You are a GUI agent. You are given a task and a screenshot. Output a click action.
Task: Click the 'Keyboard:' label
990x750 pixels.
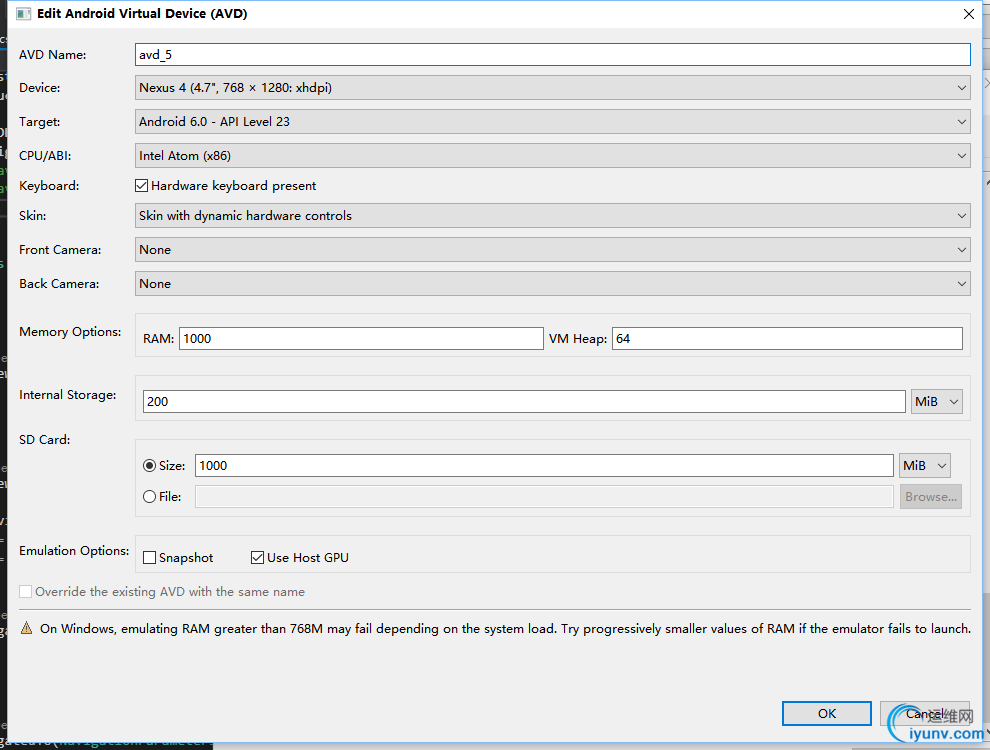[49, 186]
